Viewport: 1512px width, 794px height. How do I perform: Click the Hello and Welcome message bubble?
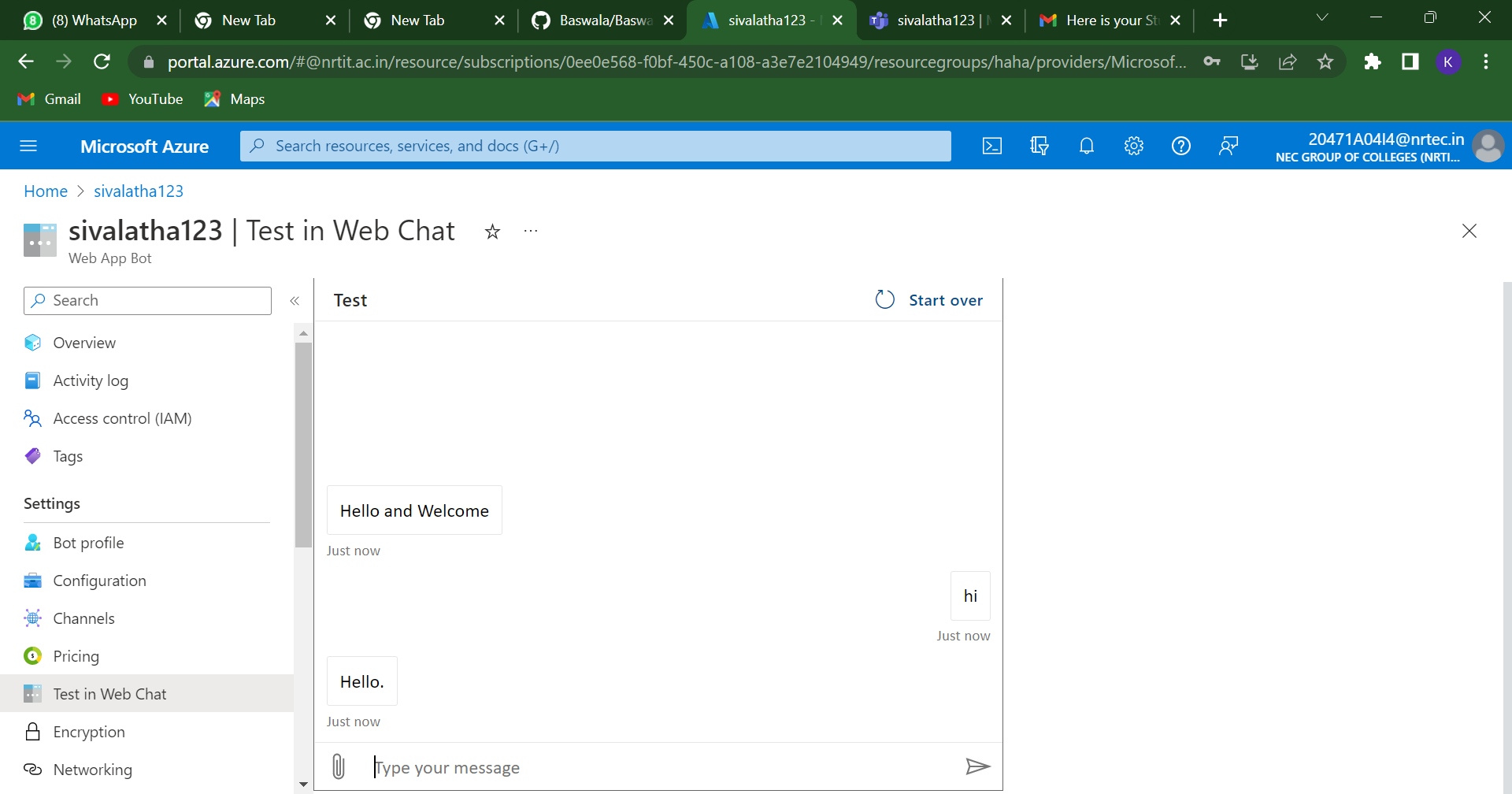414,510
